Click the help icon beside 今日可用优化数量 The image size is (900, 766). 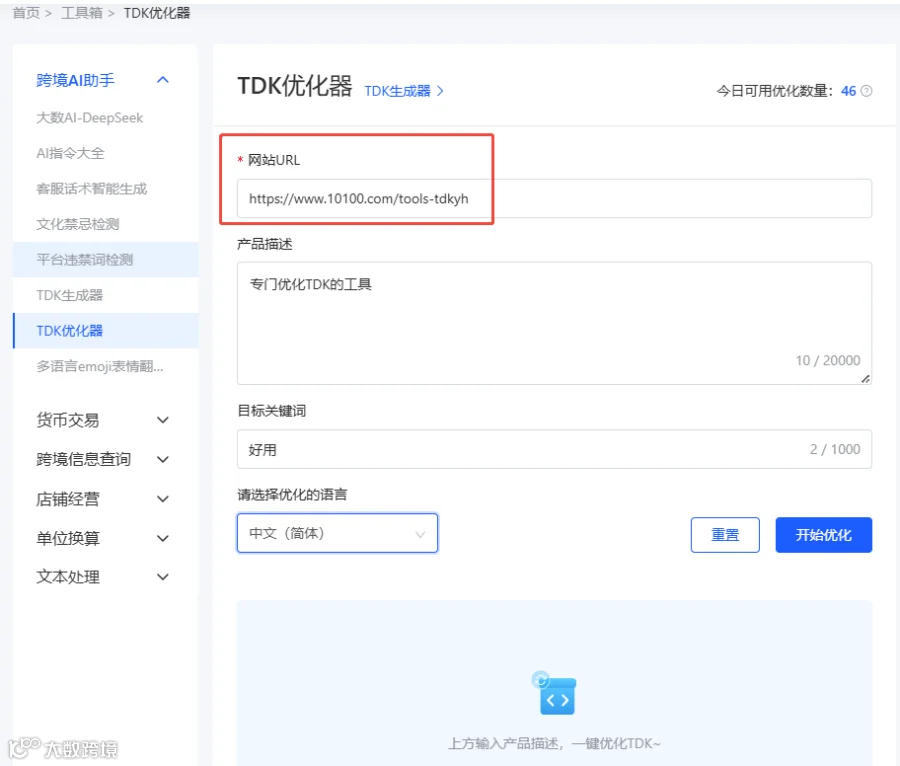coord(867,91)
